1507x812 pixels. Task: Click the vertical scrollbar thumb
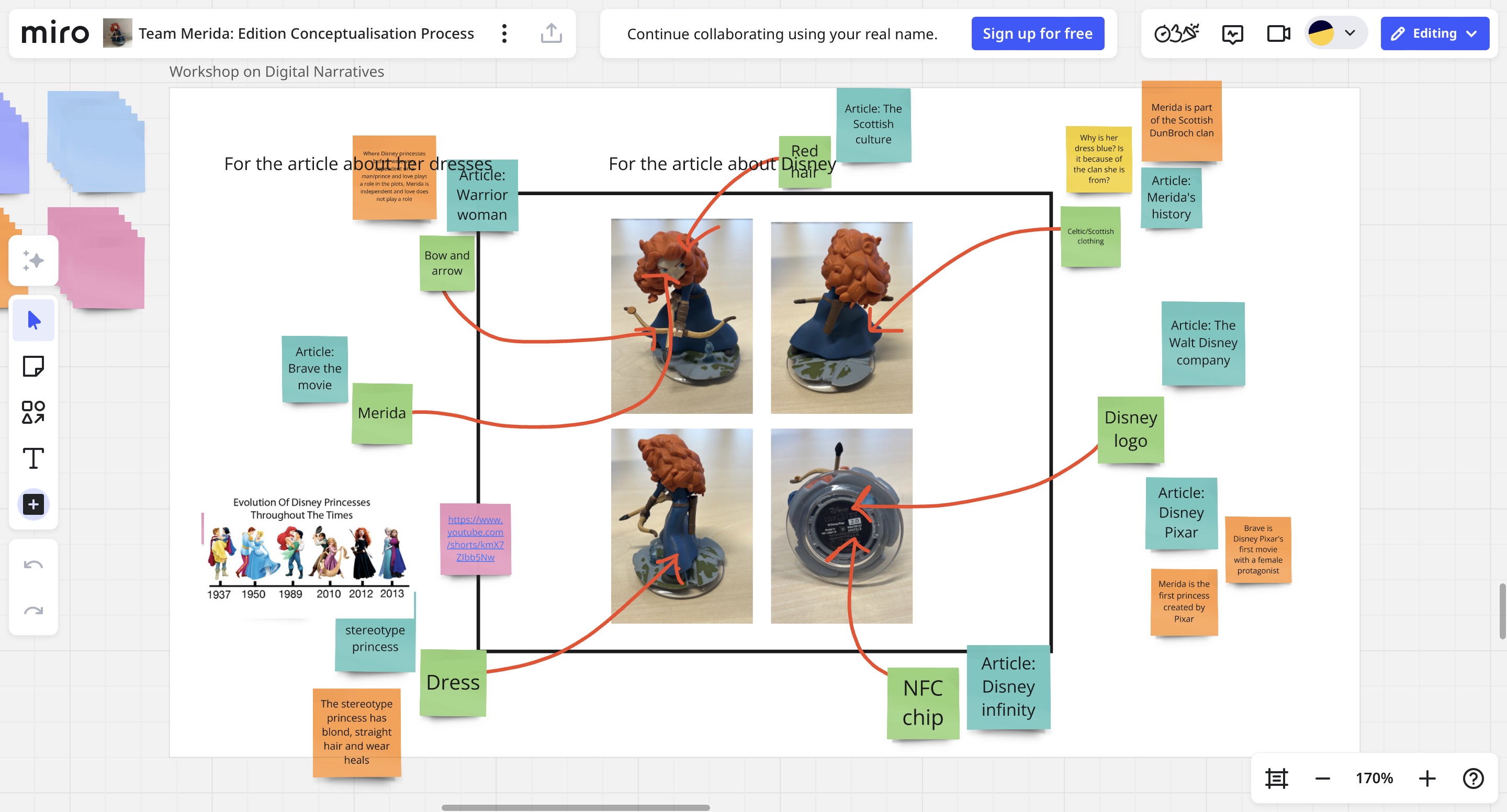click(1502, 611)
